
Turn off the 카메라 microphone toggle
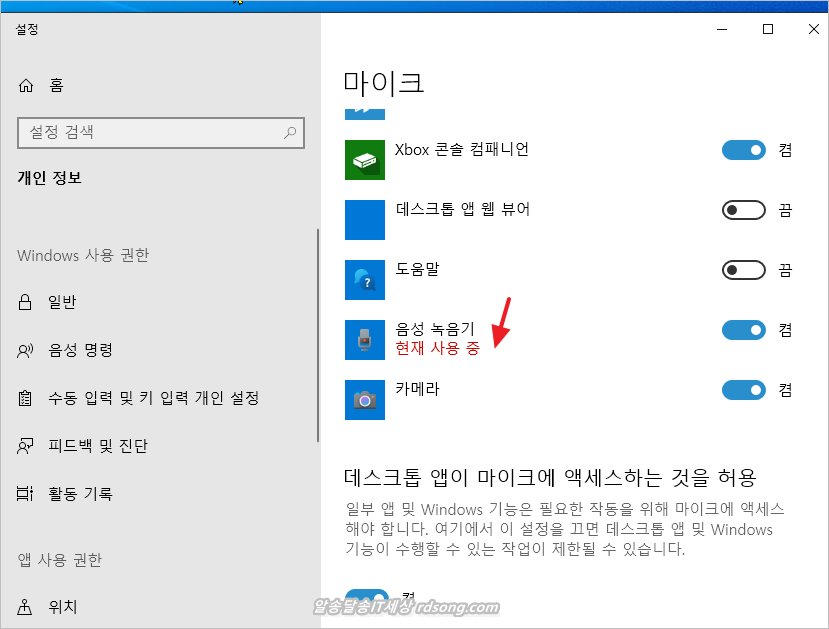pos(743,390)
